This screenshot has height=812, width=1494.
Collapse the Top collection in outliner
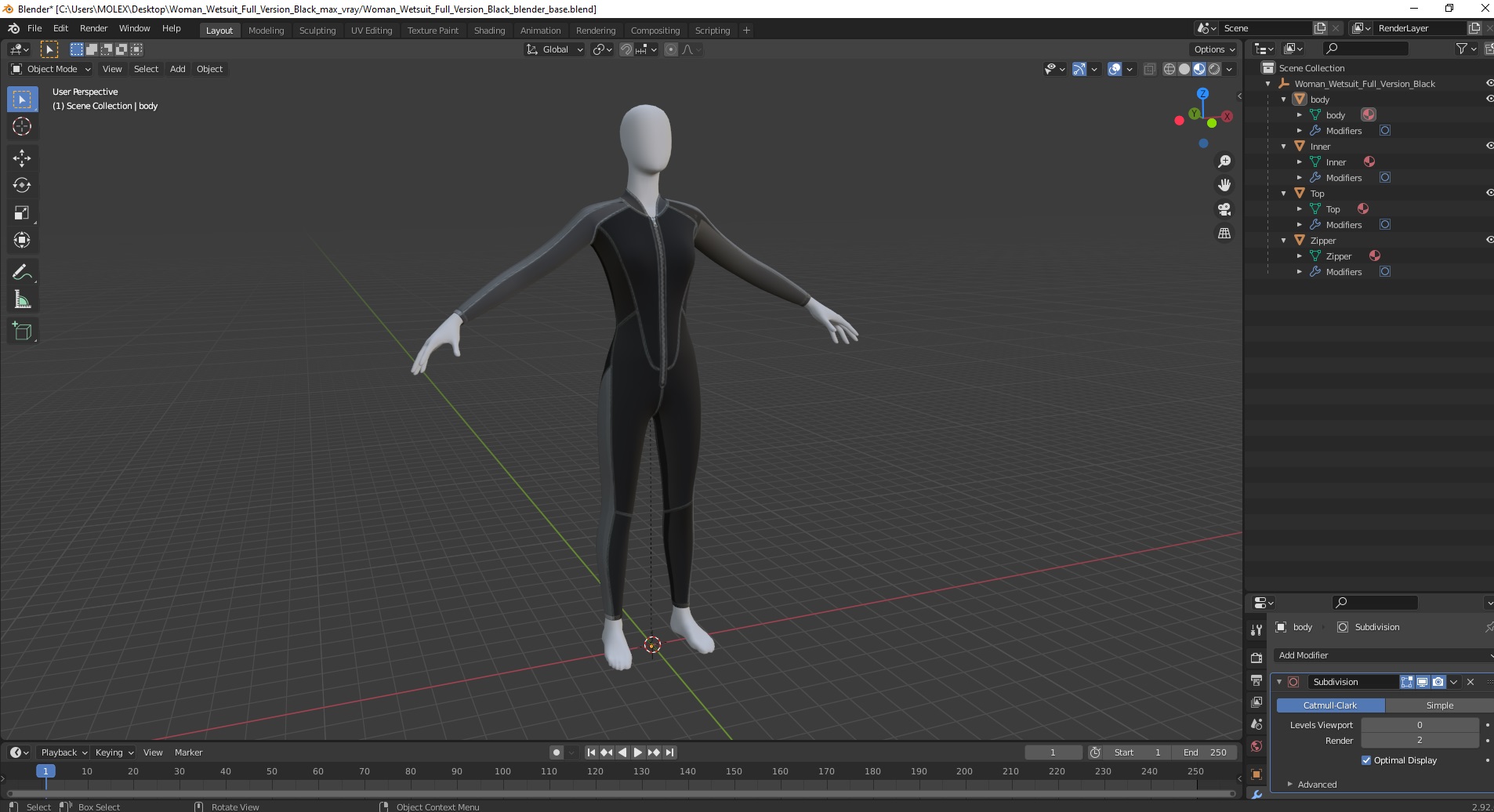1284,194
